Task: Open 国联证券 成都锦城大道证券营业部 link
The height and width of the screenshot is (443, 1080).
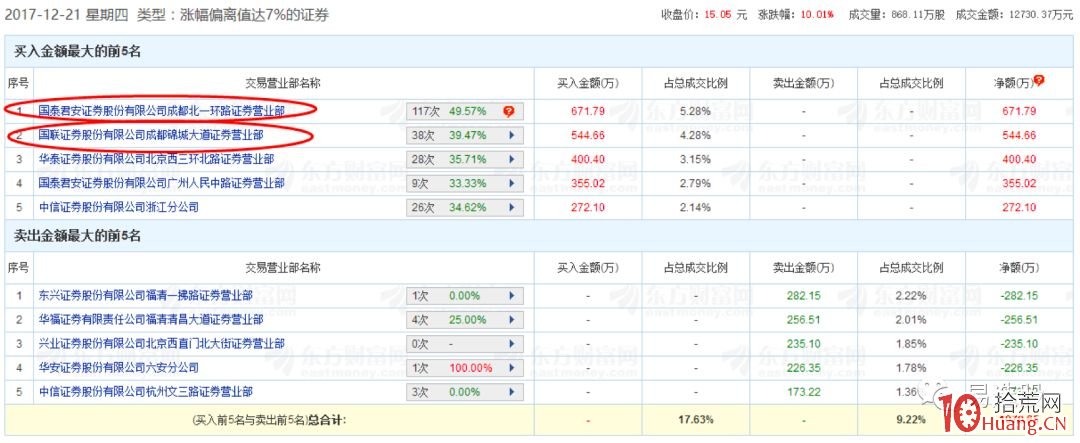Action: pyautogui.click(x=151, y=135)
